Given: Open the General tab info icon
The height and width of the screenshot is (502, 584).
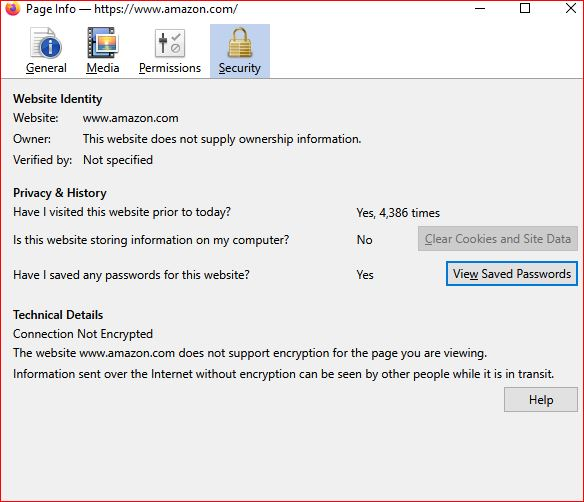Looking at the screenshot, I should (x=46, y=43).
